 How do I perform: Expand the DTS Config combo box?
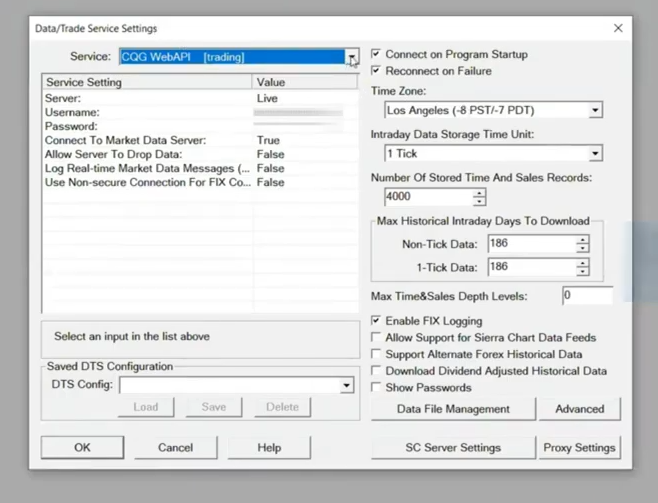[x=346, y=385]
